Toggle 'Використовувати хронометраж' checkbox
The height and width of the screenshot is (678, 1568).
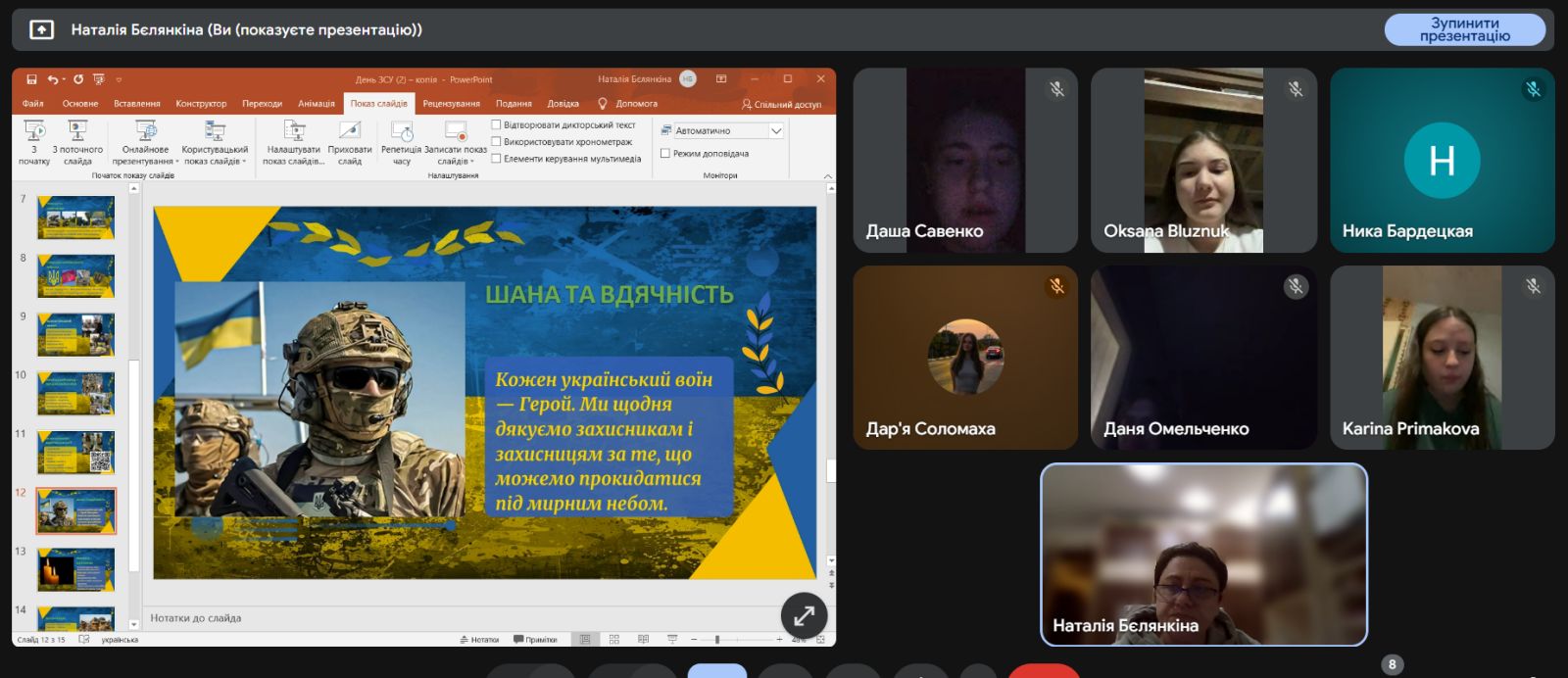[497, 142]
